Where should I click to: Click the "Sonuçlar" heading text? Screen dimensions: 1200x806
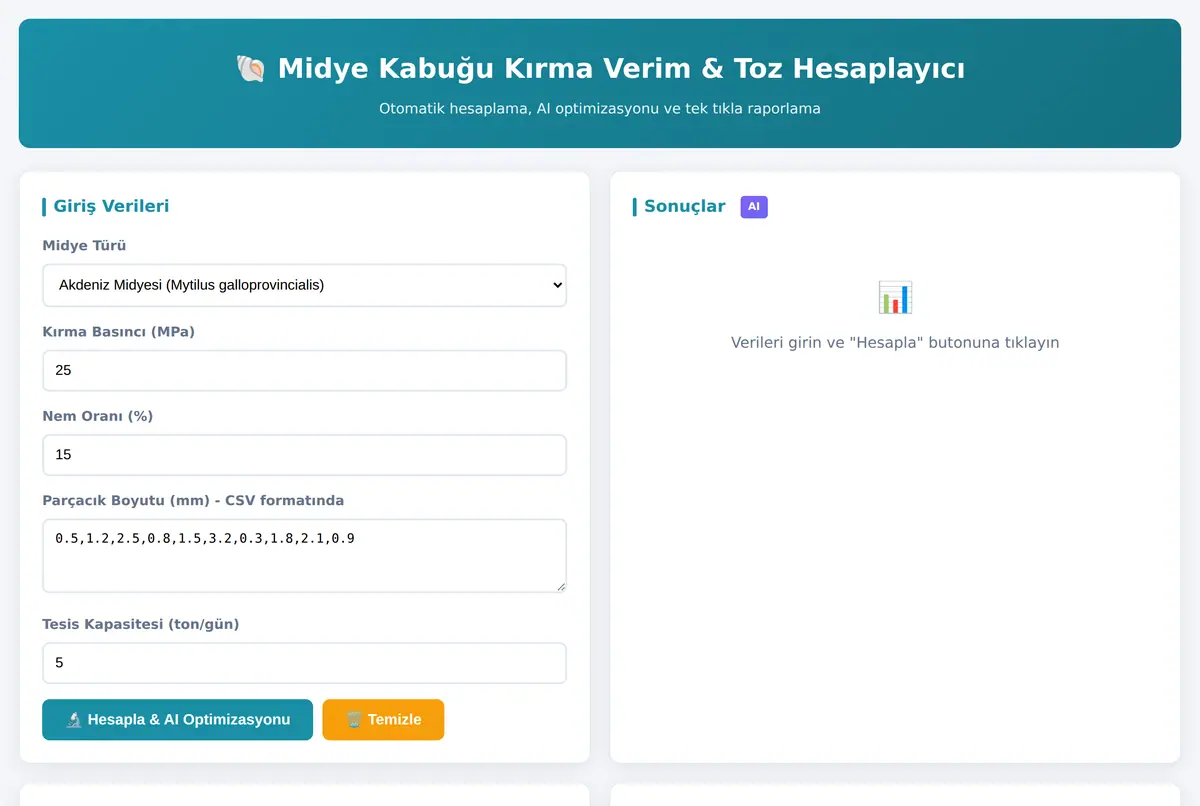tap(685, 206)
